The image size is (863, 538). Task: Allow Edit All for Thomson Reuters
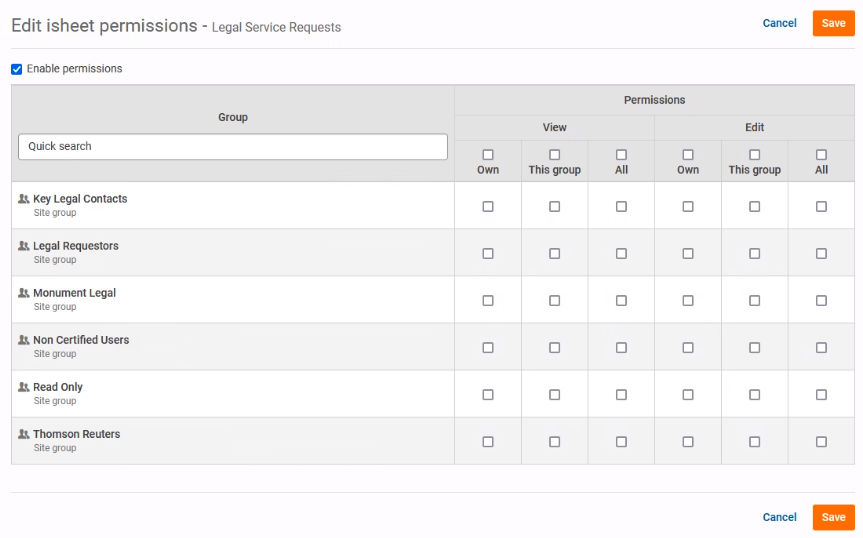point(821,442)
